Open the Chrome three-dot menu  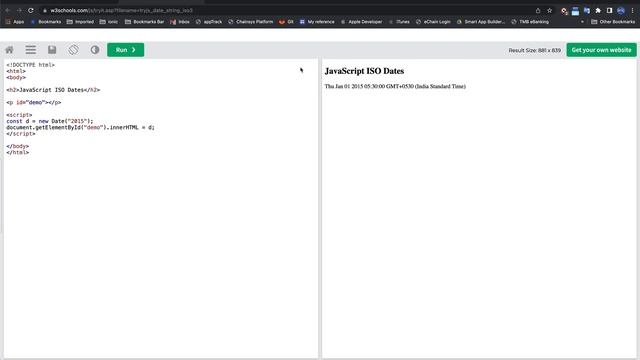tap(632, 11)
